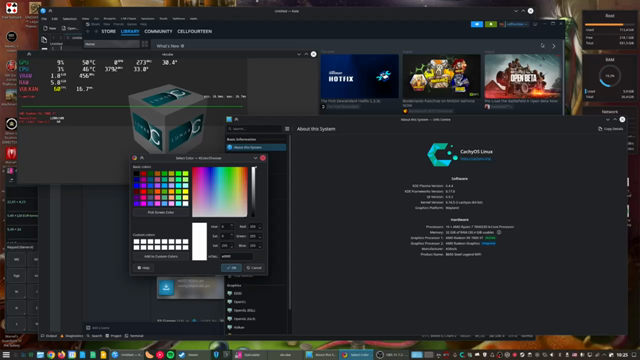Click the Spotify icon in the taskbar
This screenshot has width=640, height=360.
pos(171,355)
